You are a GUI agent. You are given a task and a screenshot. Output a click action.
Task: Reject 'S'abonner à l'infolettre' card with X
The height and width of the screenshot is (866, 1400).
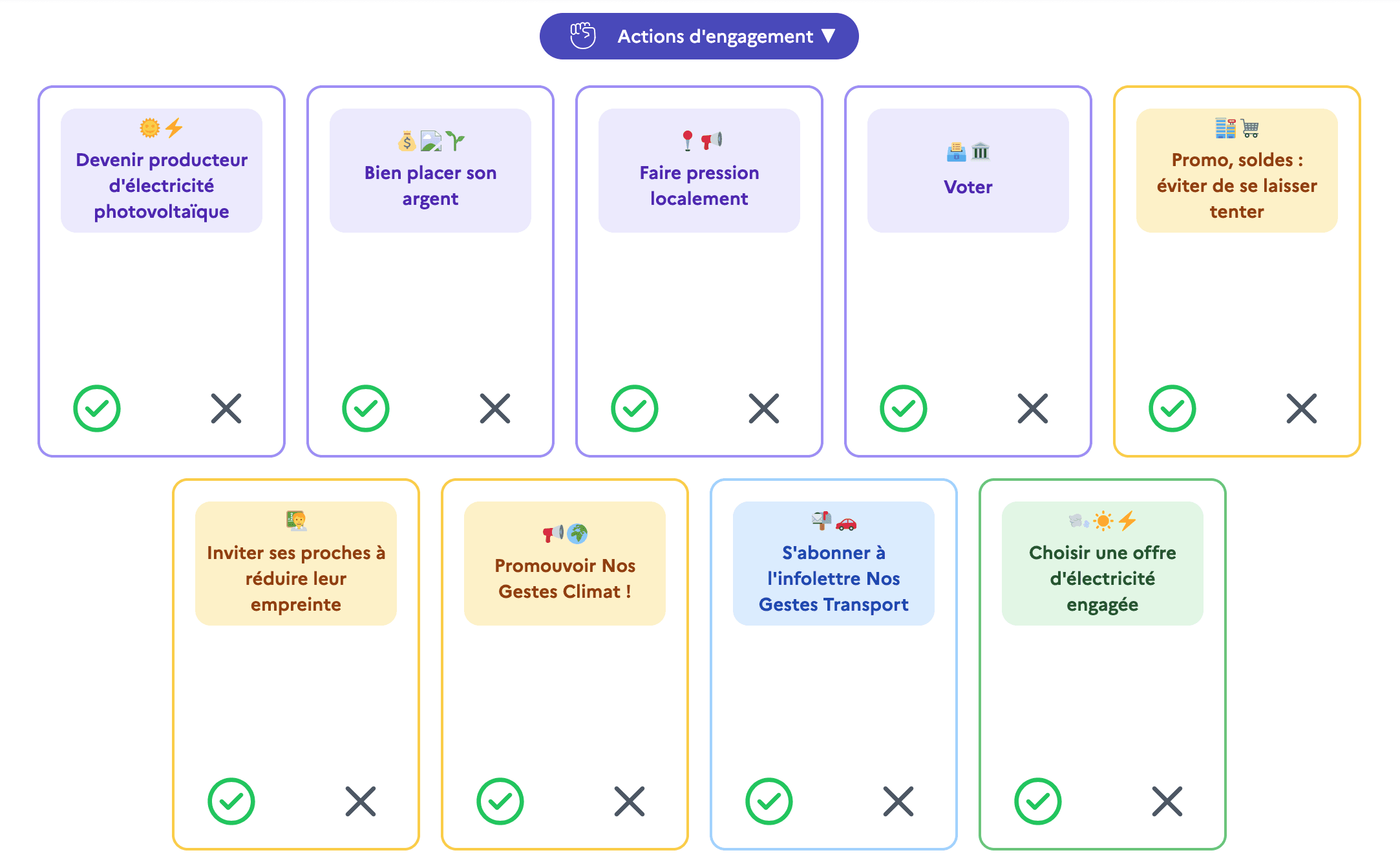tap(898, 801)
